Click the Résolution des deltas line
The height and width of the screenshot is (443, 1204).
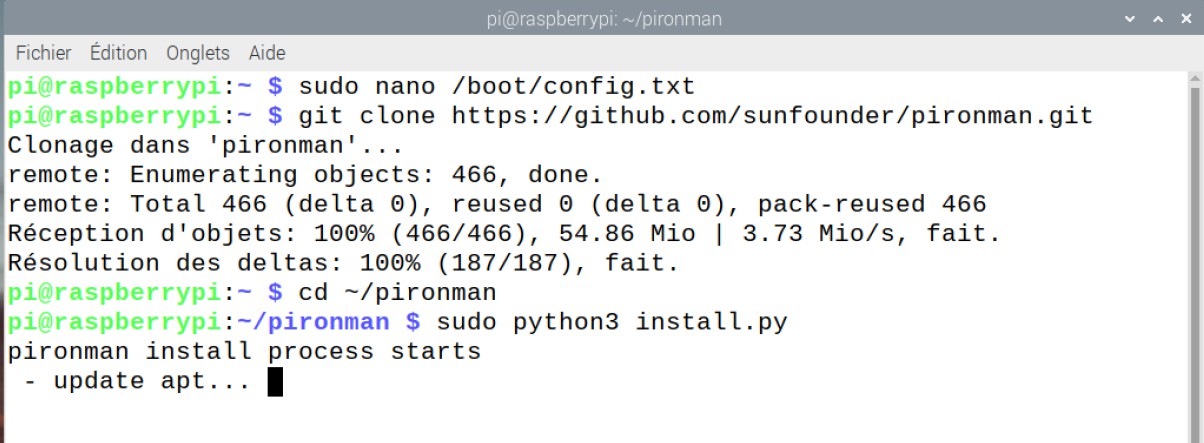point(343,264)
